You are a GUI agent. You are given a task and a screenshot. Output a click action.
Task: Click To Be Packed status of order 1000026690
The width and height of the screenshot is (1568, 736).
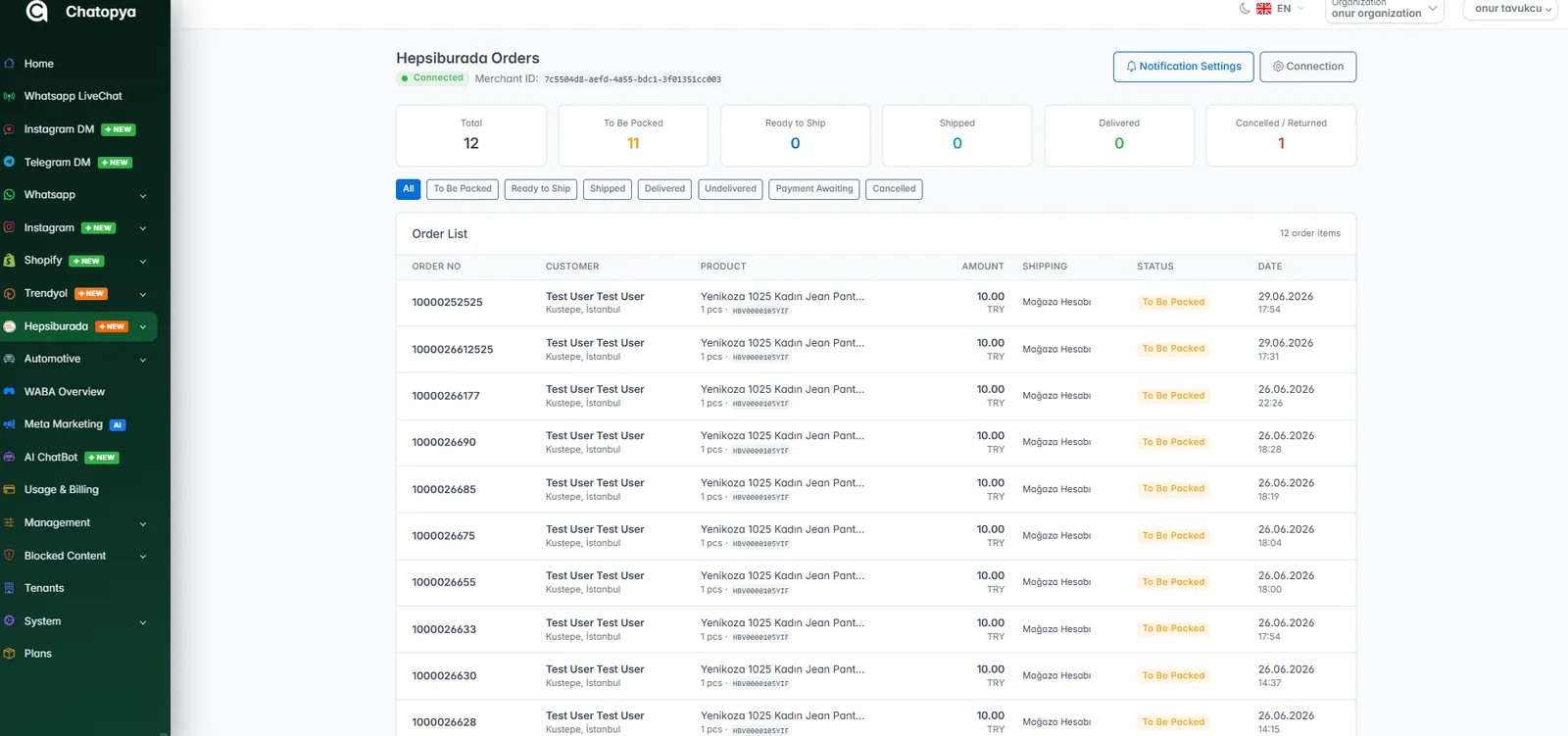[1173, 442]
